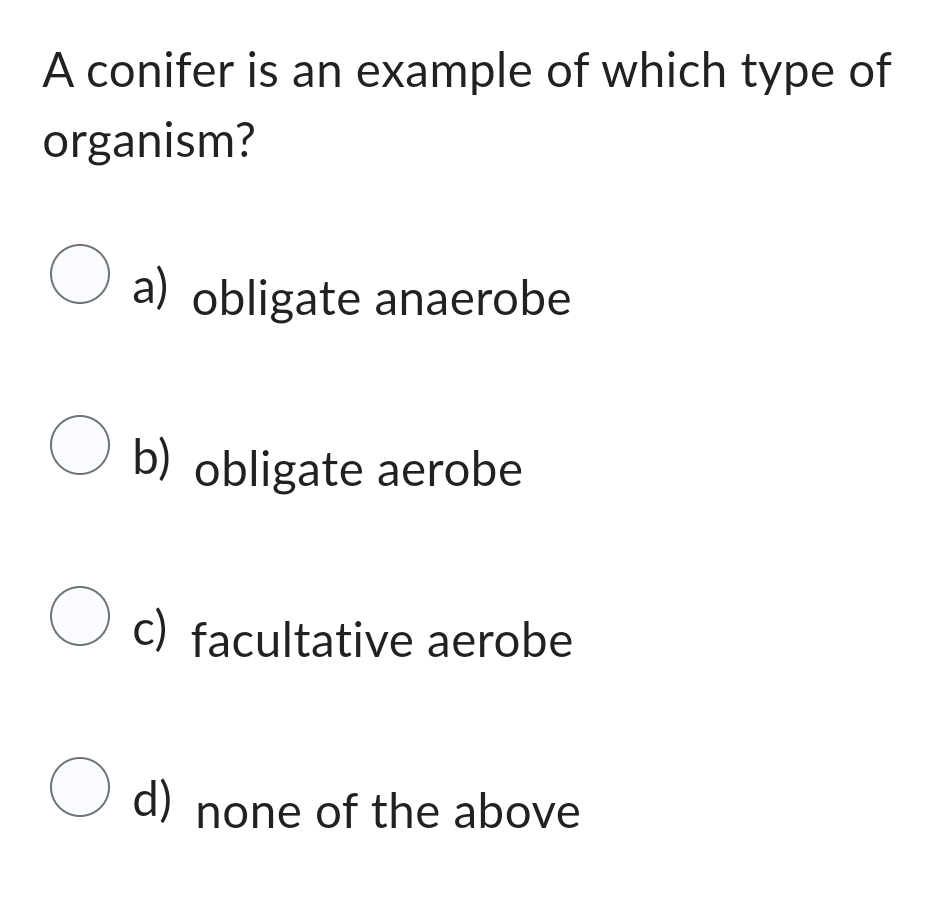Click the question text about conifers
Viewport: 934px width, 899px height.
pyautogui.click(x=466, y=70)
